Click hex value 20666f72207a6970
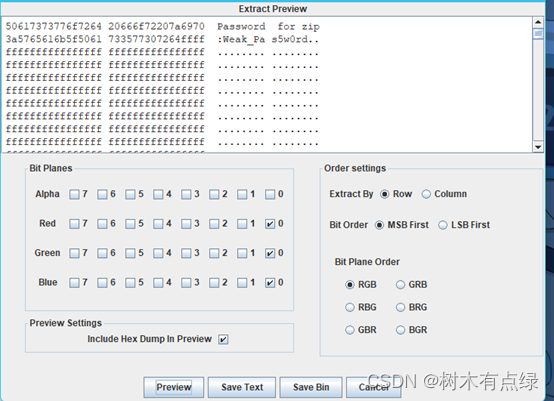 point(156,26)
